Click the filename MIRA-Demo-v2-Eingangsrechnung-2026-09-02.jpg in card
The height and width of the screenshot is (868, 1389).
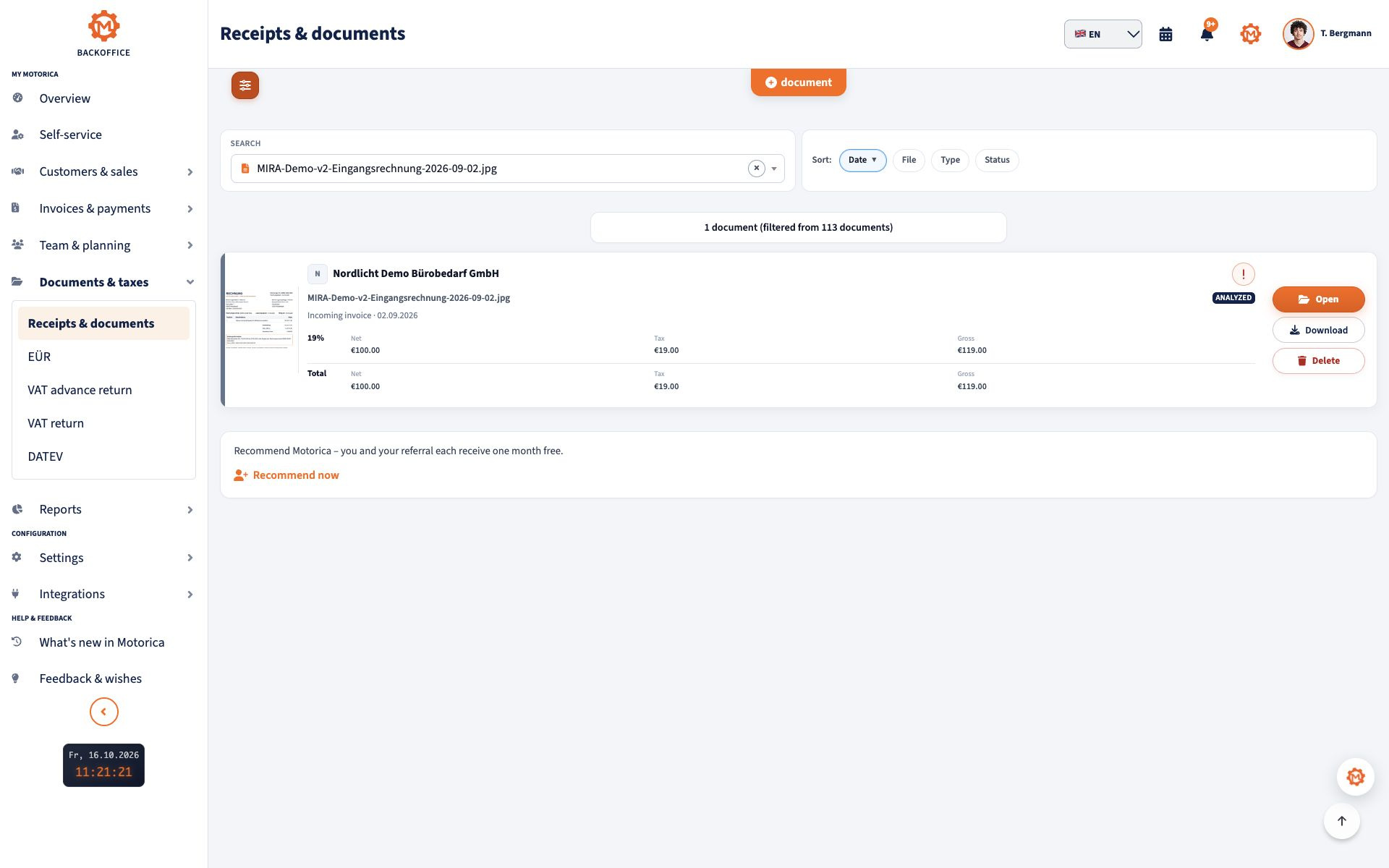[x=409, y=298]
